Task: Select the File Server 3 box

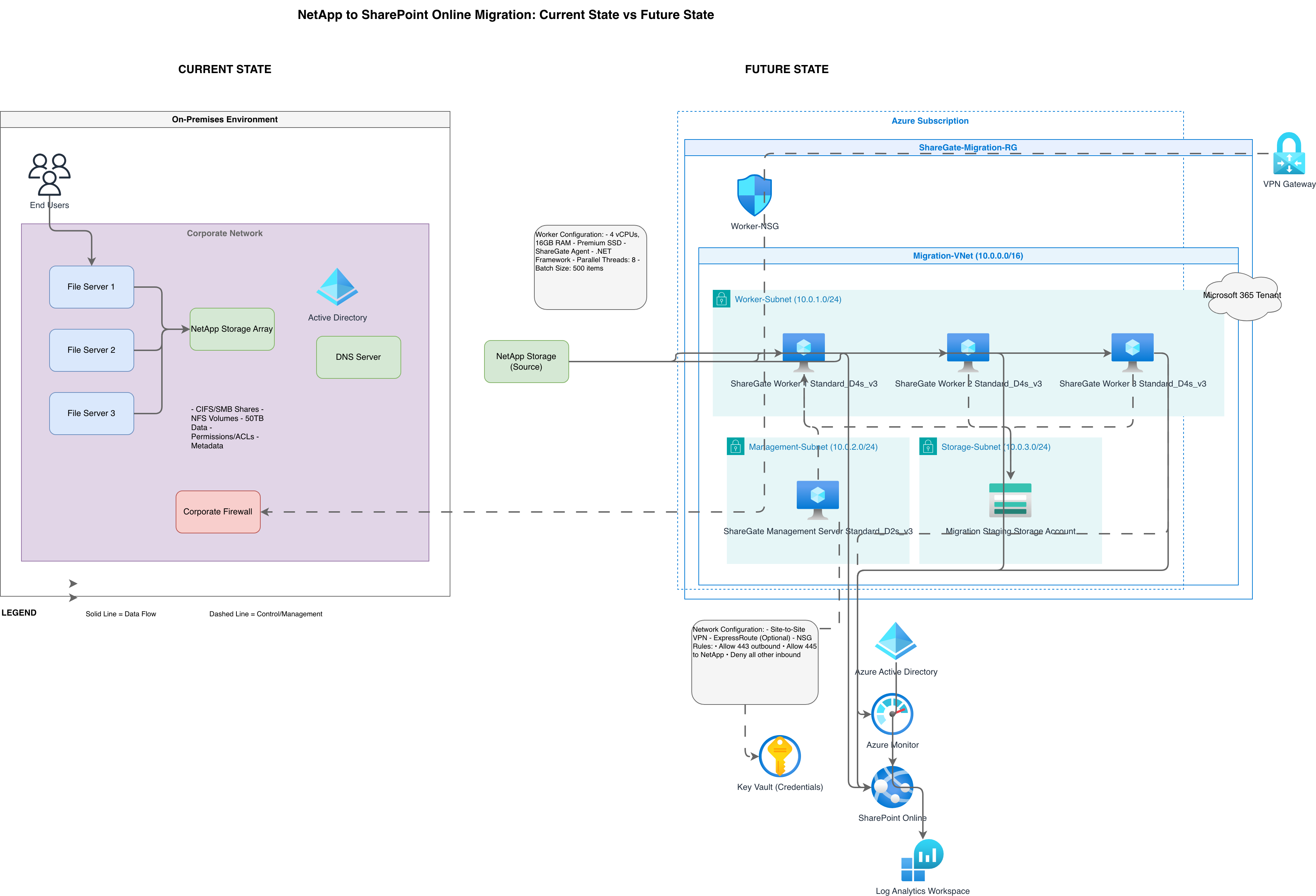Action: click(91, 414)
